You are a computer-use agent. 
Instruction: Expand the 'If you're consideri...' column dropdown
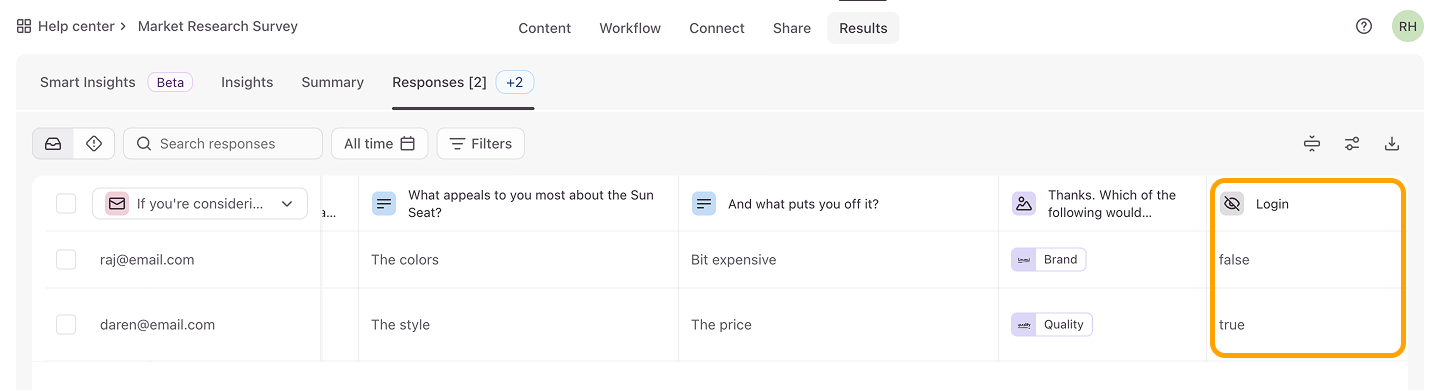[200, 204]
